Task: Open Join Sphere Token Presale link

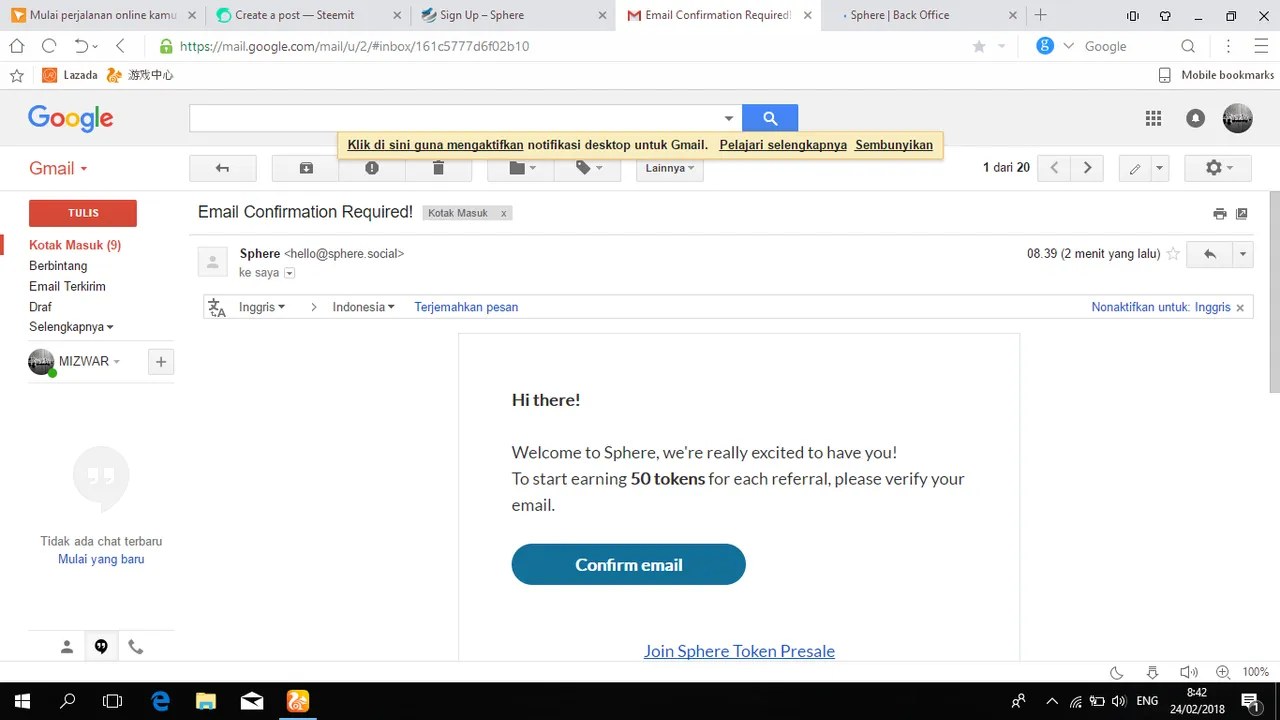Action: tap(739, 651)
